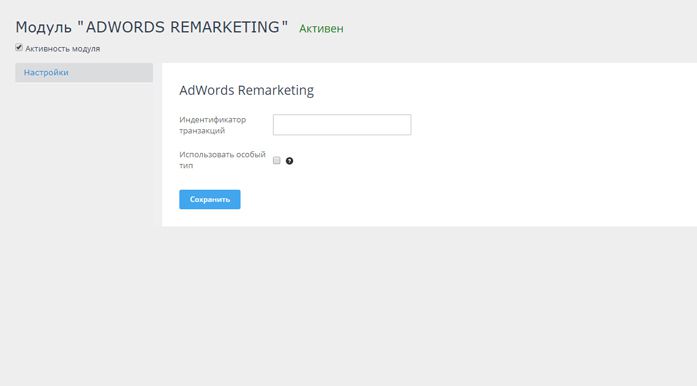
Task: Click the Индентификатор транзакций label
Action: (212, 125)
